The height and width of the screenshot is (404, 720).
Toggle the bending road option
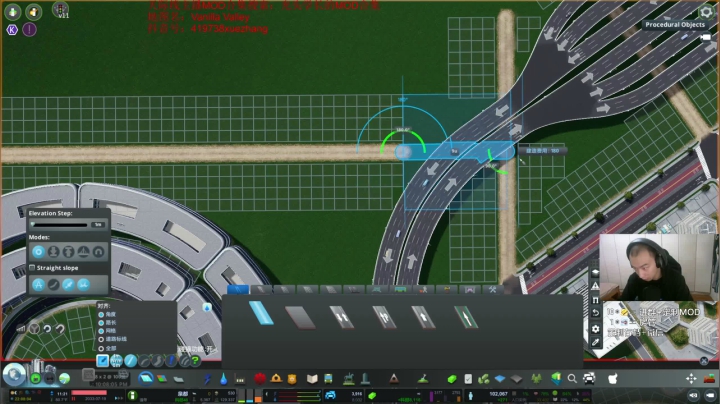[x=54, y=285]
